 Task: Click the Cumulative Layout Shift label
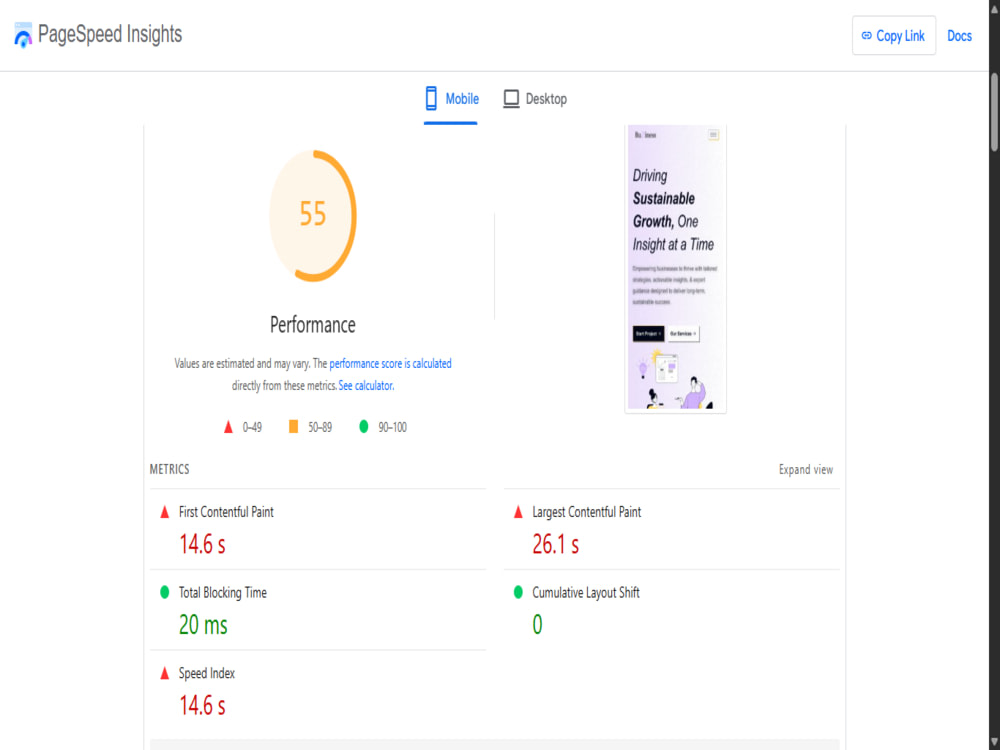(x=585, y=592)
